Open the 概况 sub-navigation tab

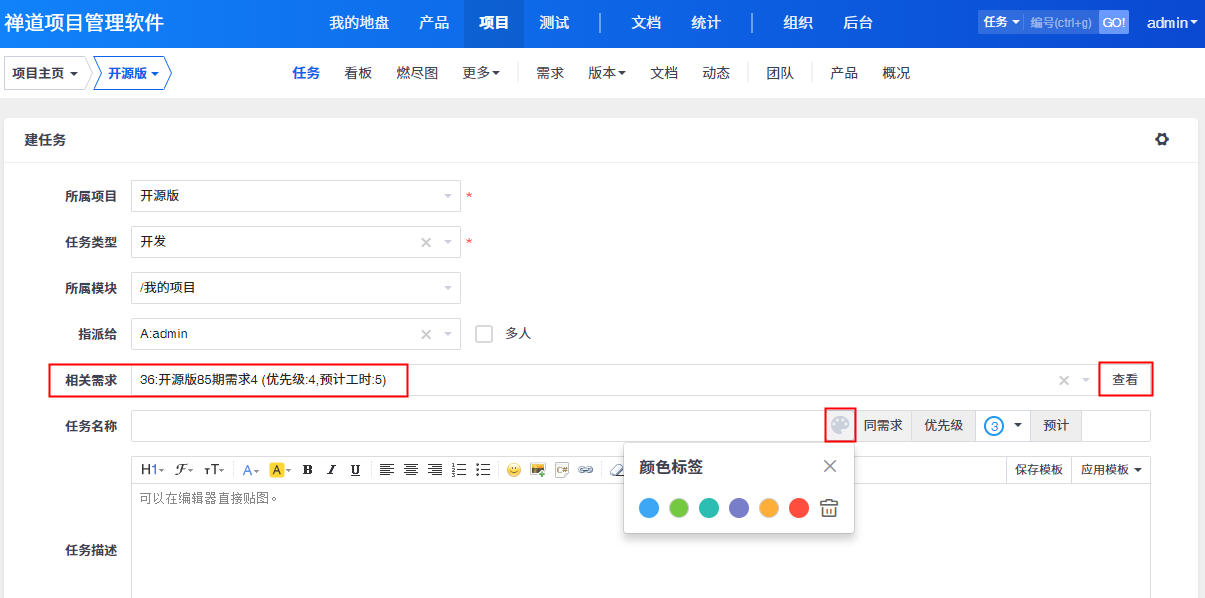[x=896, y=73]
